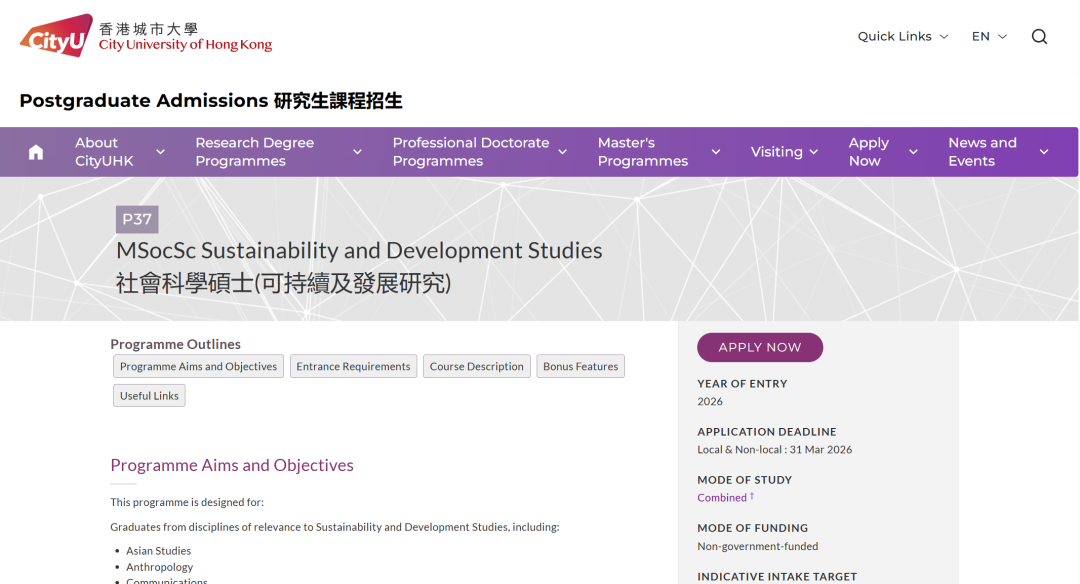
Task: Open the site search magnifier icon
Action: click(1039, 36)
